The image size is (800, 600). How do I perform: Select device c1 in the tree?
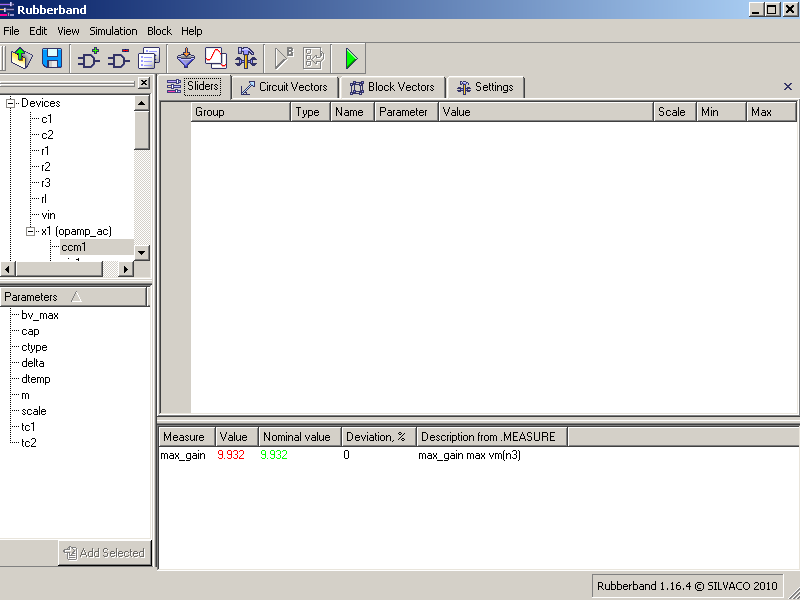coord(46,119)
